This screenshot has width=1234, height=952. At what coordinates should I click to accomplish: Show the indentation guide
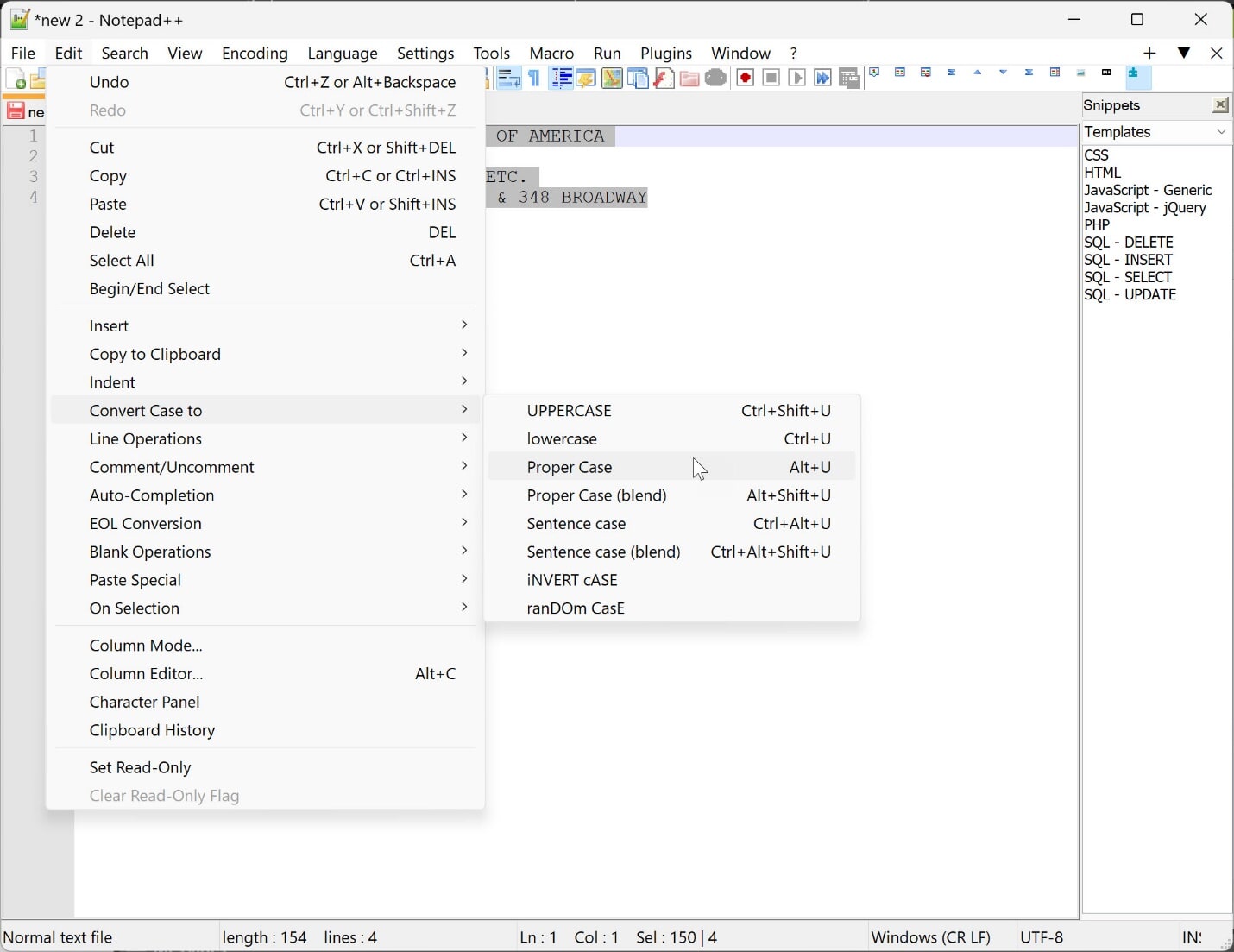coord(561,78)
